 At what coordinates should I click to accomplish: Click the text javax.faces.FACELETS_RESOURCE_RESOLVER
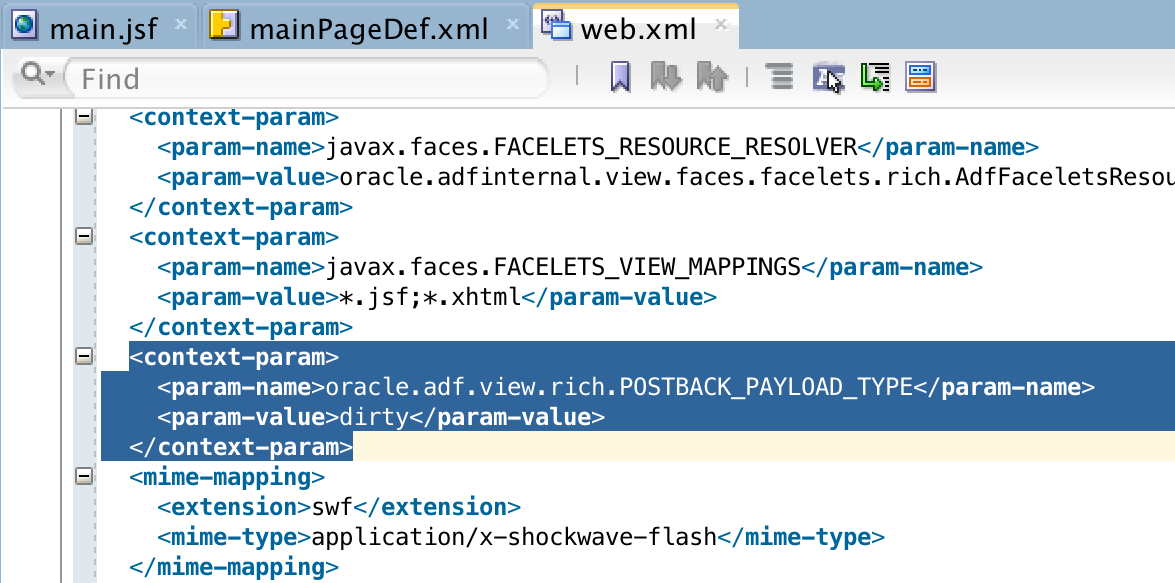pos(590,147)
